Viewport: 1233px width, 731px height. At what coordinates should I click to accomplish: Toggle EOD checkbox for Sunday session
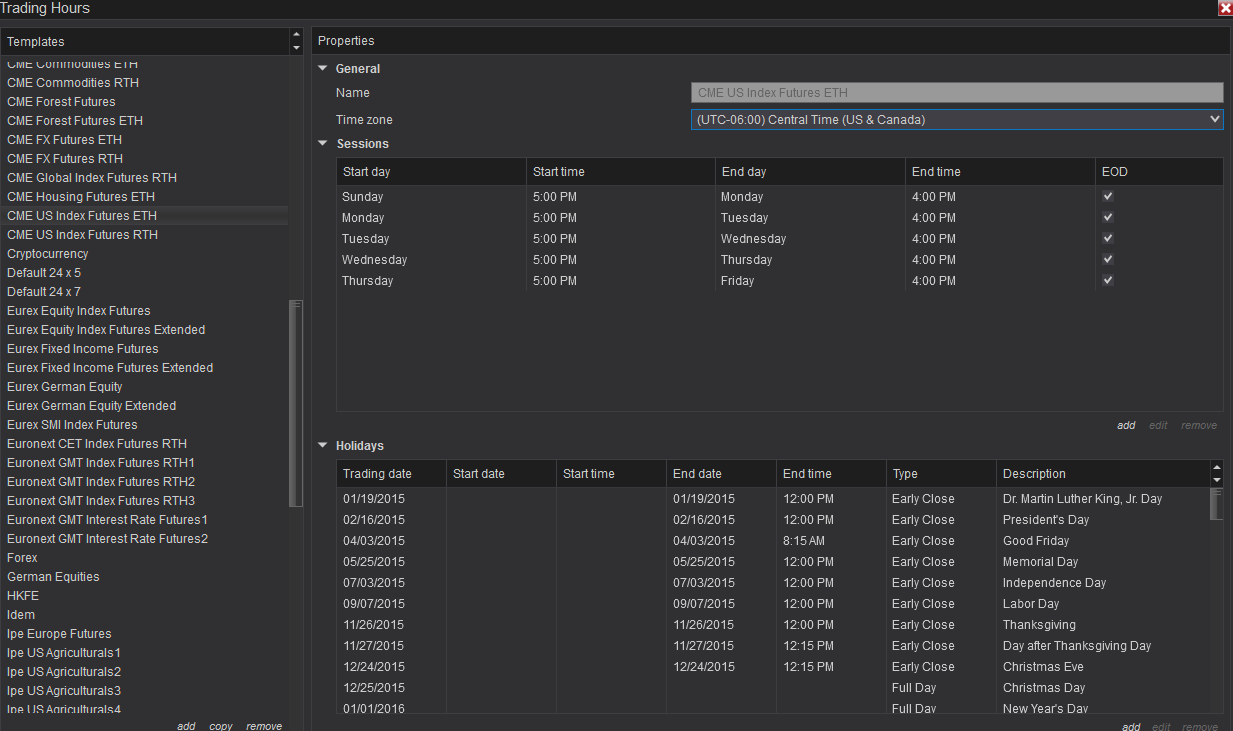(x=1108, y=197)
